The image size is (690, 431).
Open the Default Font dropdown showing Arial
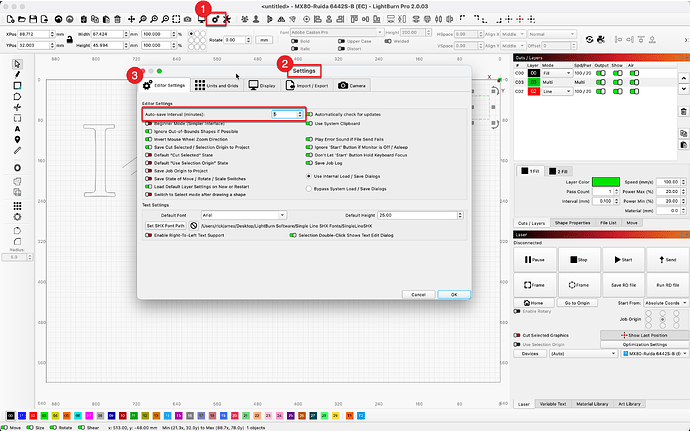tap(244, 215)
